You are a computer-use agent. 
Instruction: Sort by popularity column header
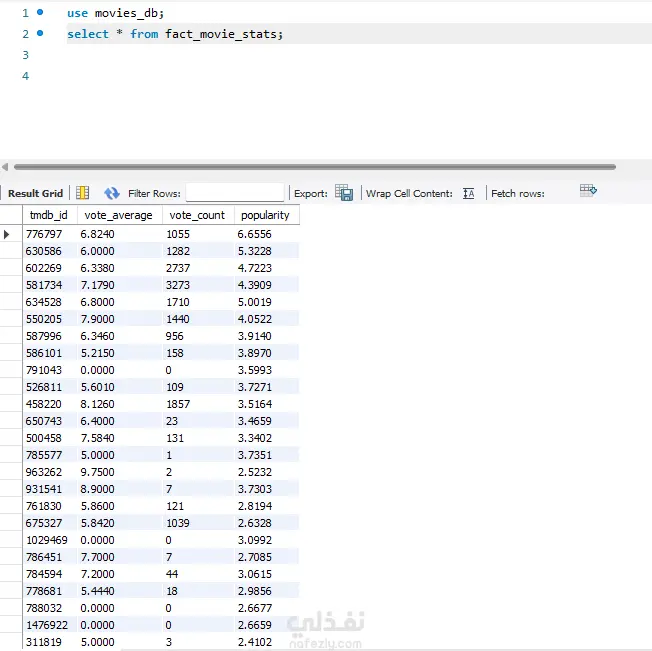[x=267, y=215]
